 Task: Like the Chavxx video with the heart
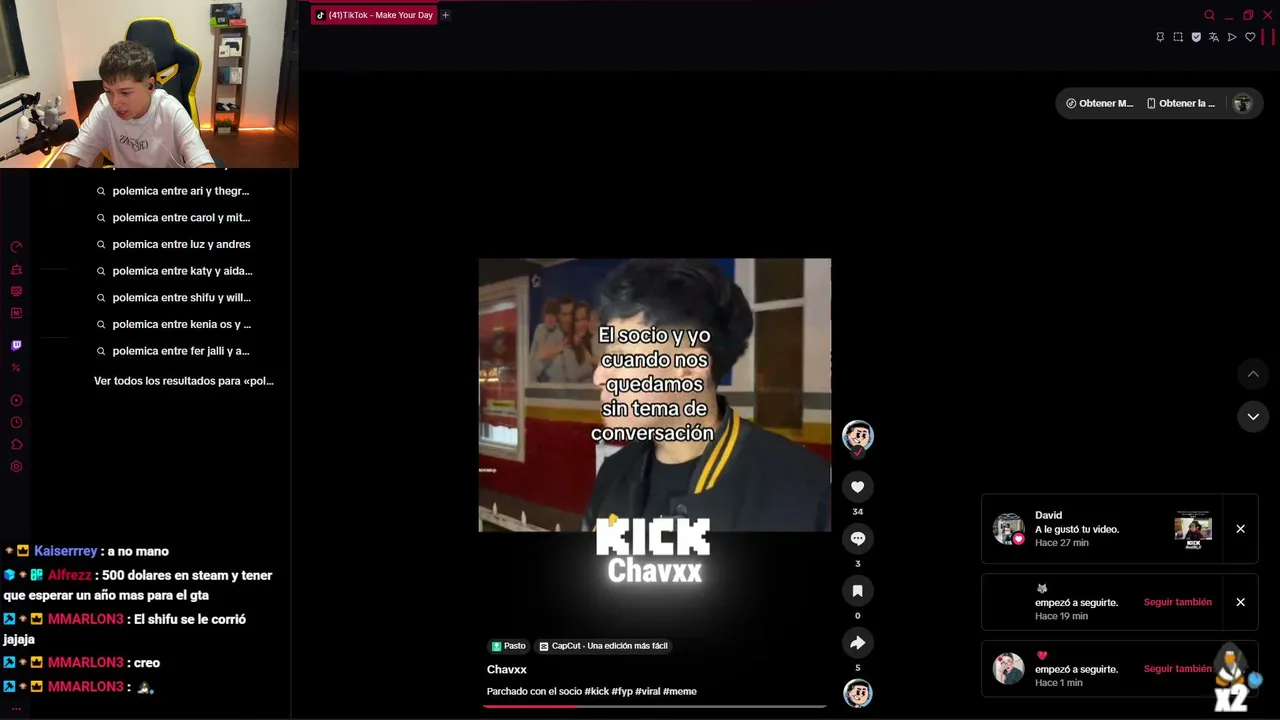[857, 487]
